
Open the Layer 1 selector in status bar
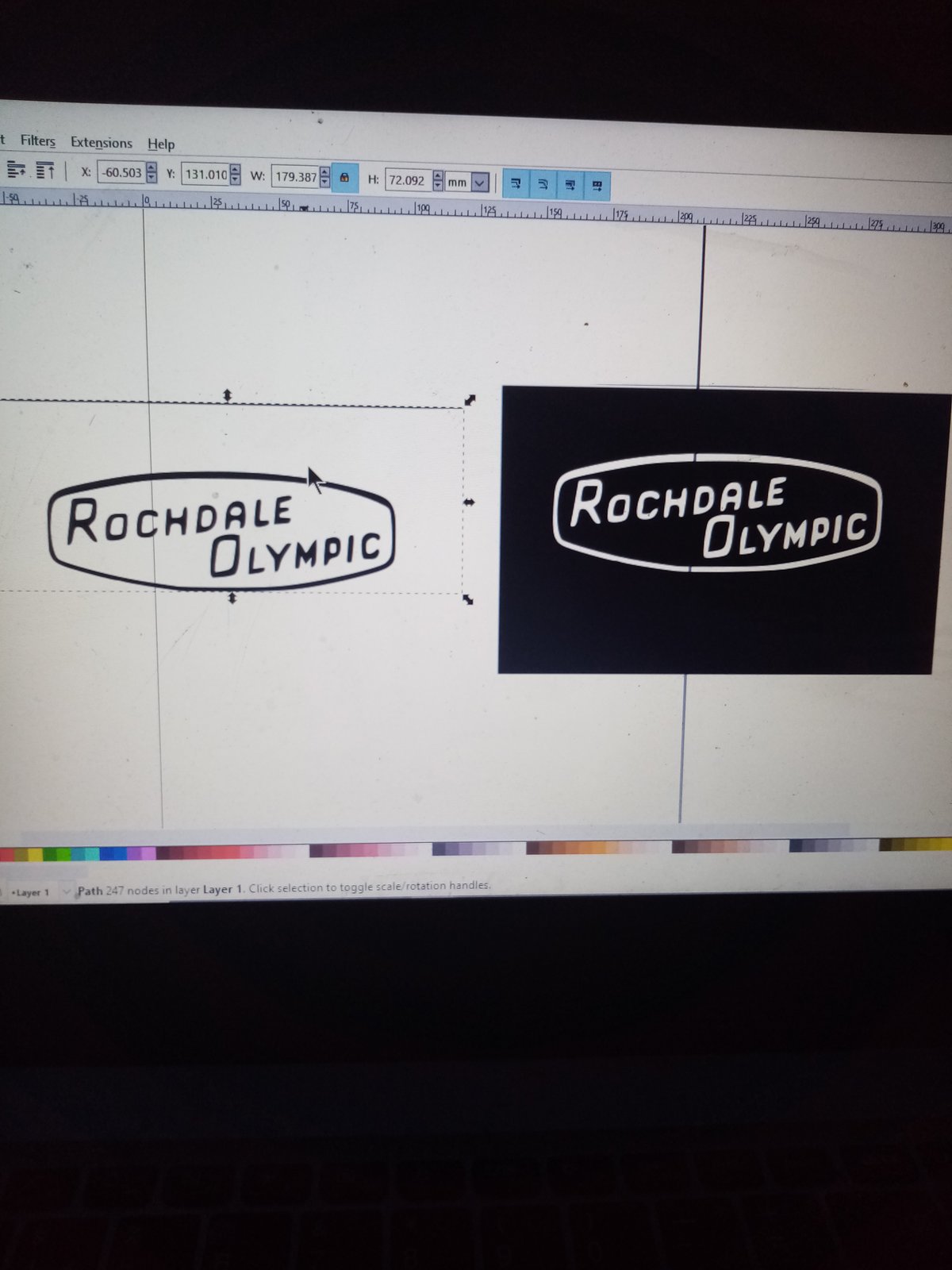pyautogui.click(x=38, y=892)
